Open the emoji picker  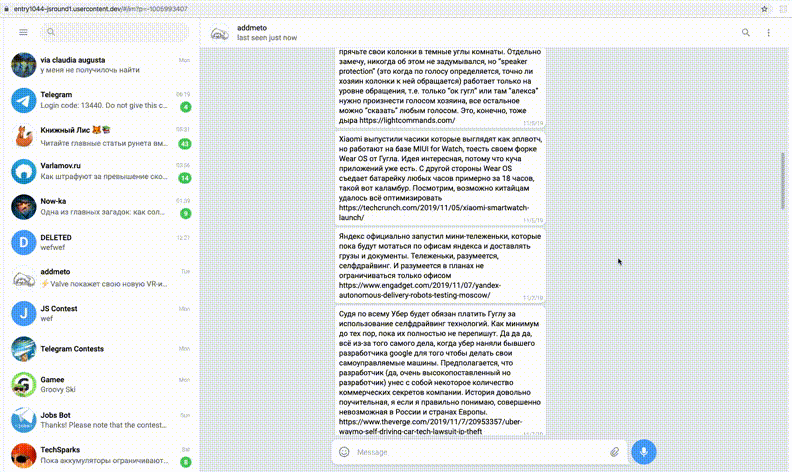click(x=344, y=452)
